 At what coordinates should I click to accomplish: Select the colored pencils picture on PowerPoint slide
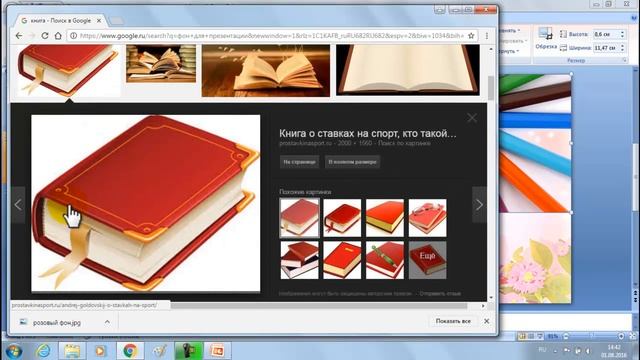536,143
